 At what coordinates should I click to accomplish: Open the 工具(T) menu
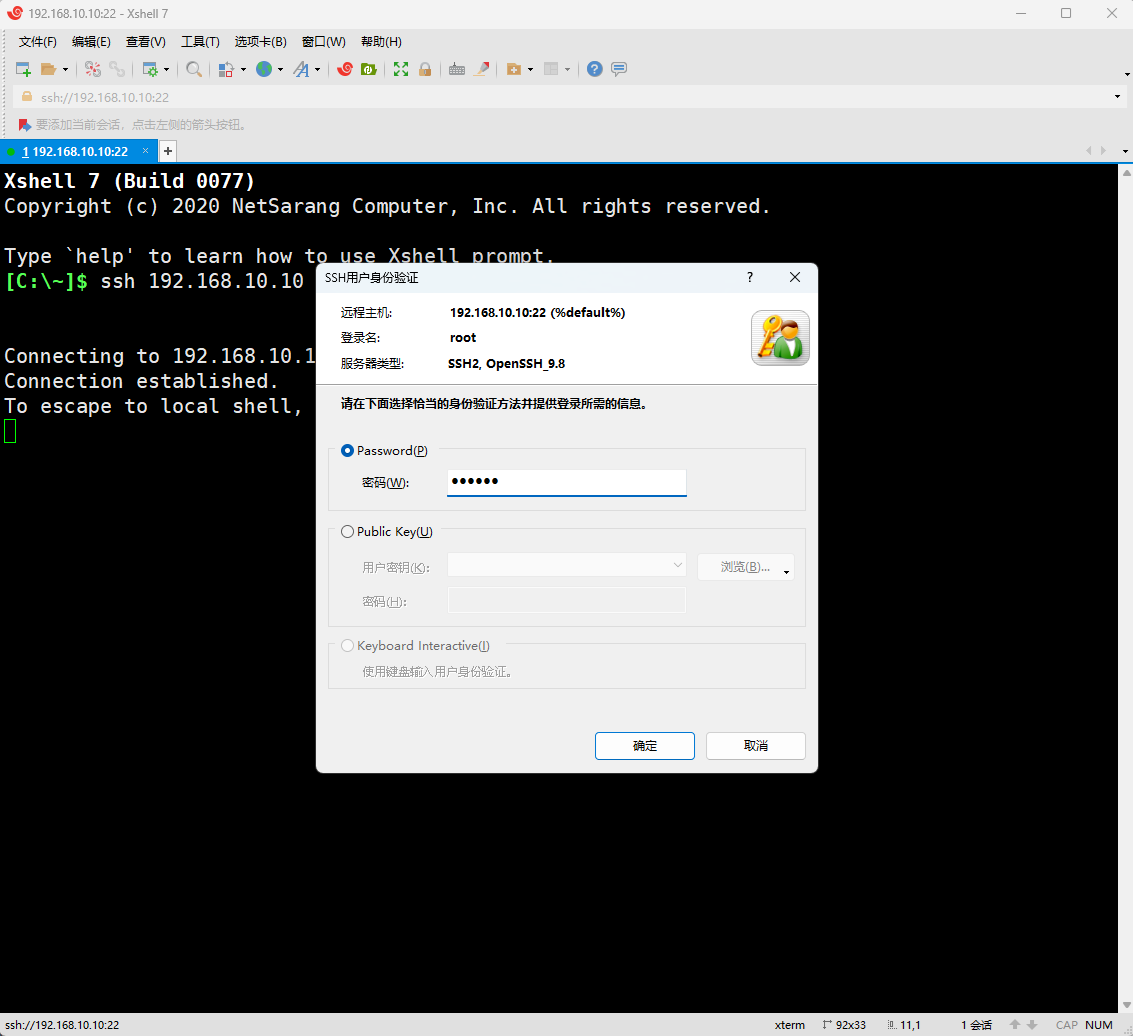[200, 42]
